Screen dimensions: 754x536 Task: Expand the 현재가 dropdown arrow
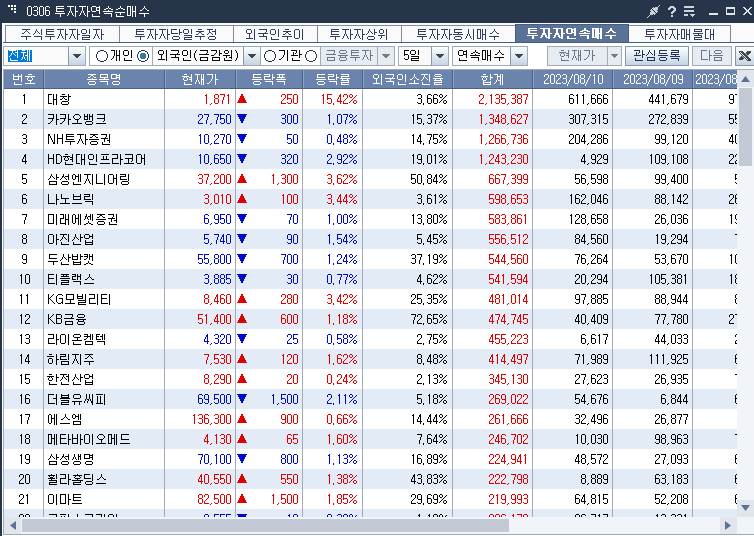(614, 56)
